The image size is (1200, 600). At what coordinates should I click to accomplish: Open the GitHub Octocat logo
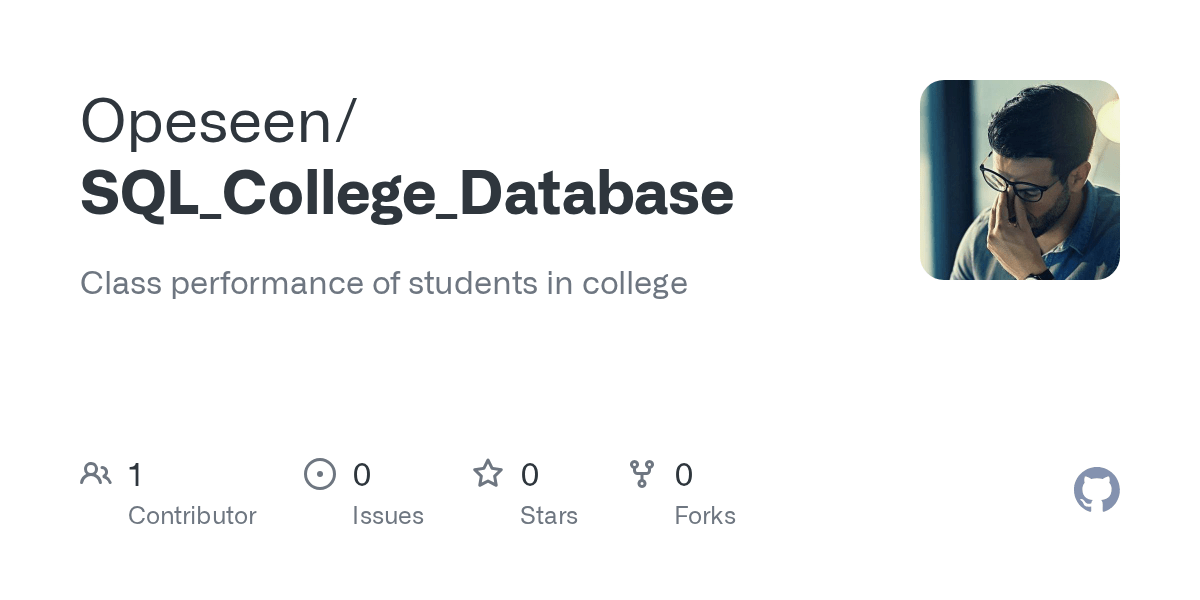pyautogui.click(x=1096, y=490)
